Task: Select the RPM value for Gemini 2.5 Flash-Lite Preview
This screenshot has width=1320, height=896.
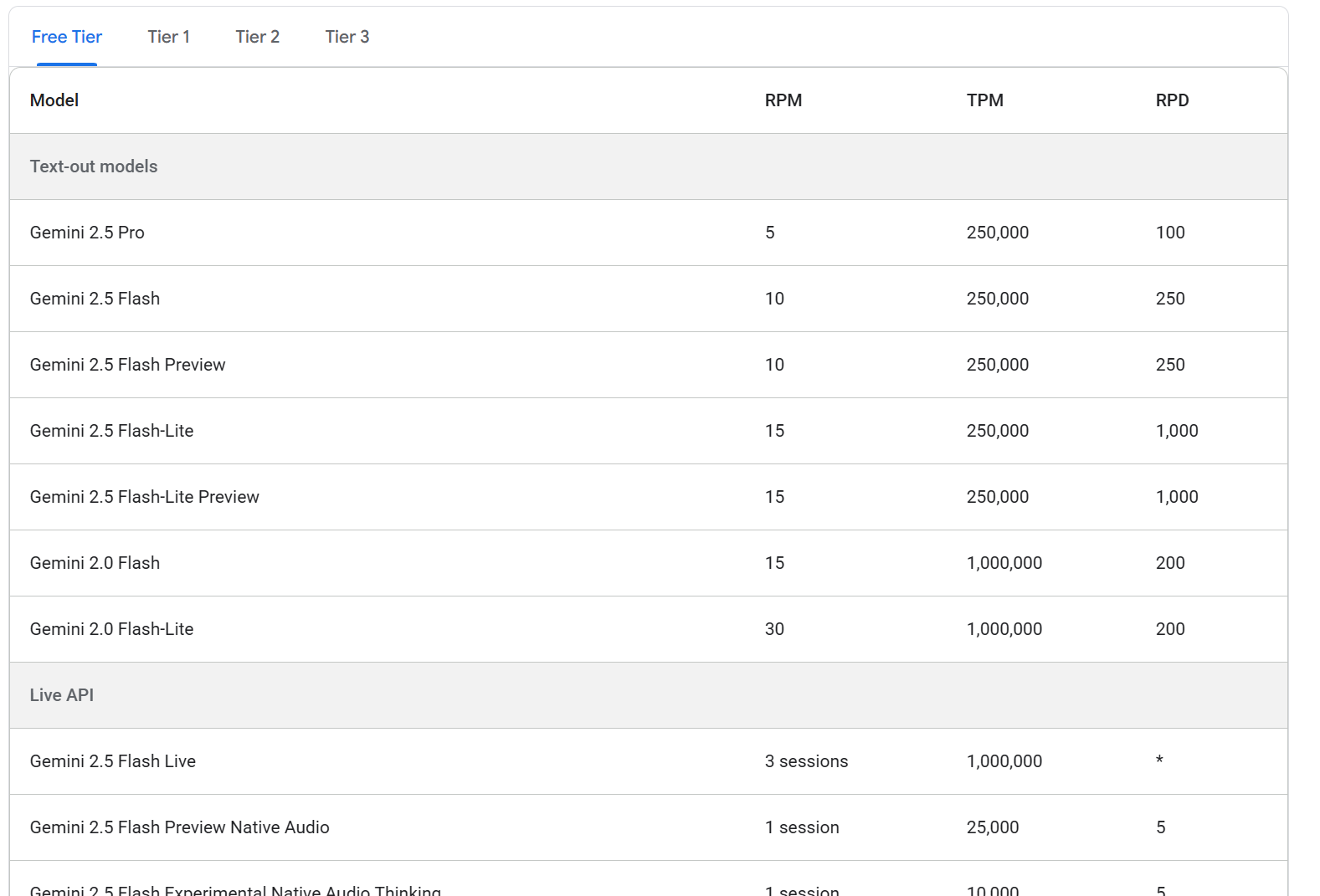Action: tap(775, 497)
